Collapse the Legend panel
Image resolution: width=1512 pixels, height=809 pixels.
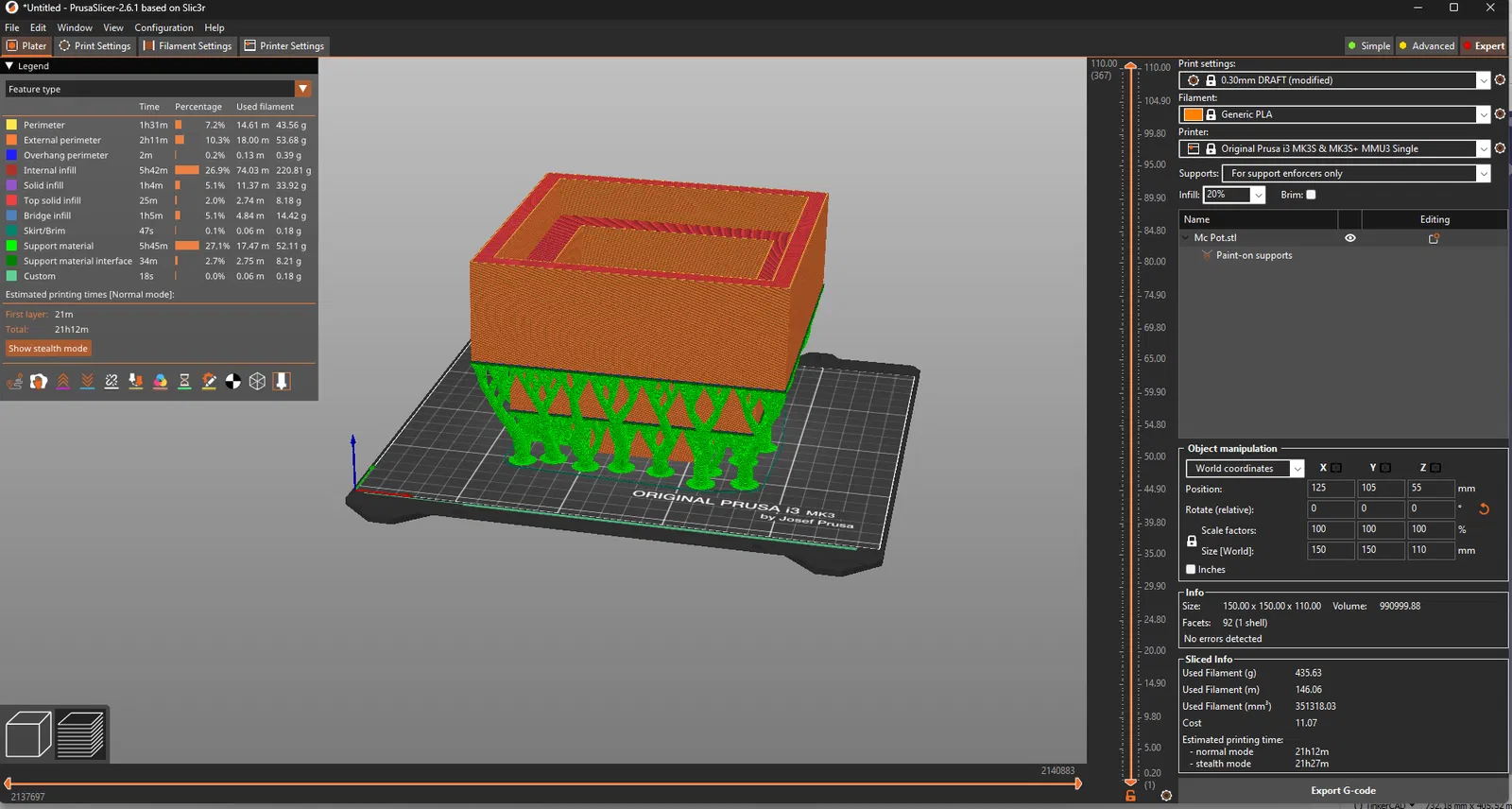tap(9, 66)
